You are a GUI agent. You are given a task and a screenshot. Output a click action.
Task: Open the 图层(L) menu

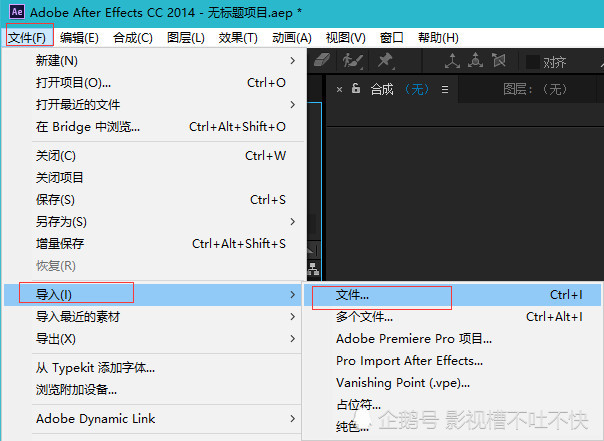[186, 38]
